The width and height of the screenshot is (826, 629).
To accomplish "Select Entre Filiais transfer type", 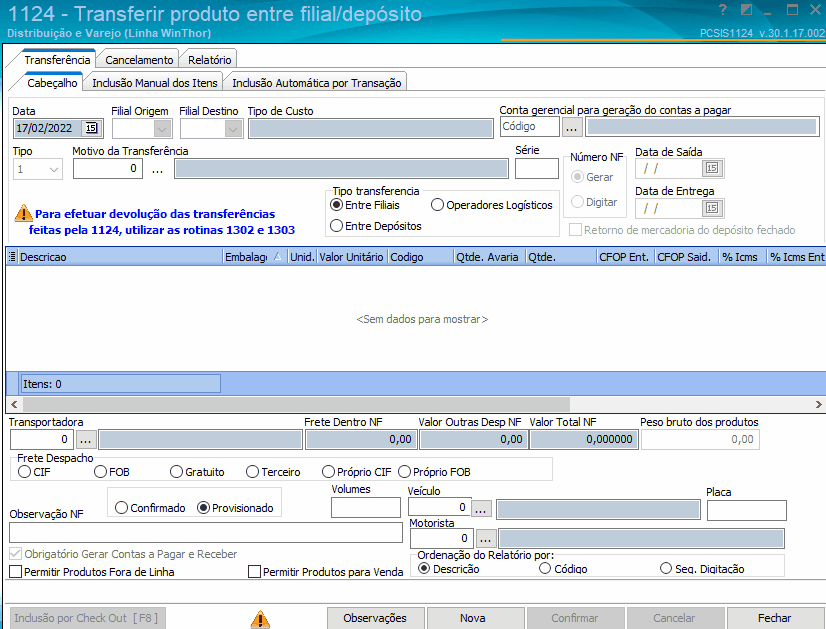I will [365, 205].
